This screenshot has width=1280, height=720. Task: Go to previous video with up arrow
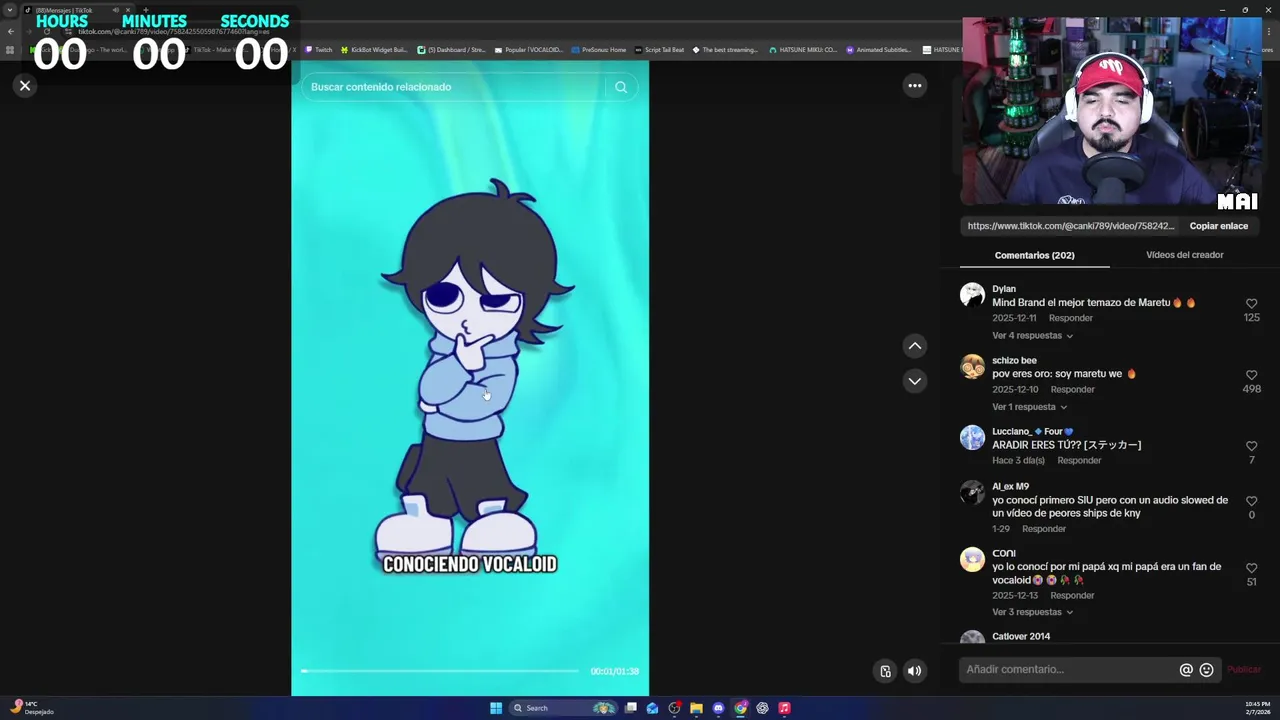914,346
